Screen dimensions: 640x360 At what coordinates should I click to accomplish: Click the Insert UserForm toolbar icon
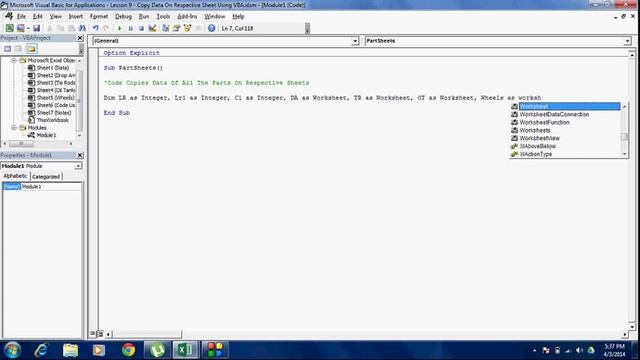(x=20, y=28)
